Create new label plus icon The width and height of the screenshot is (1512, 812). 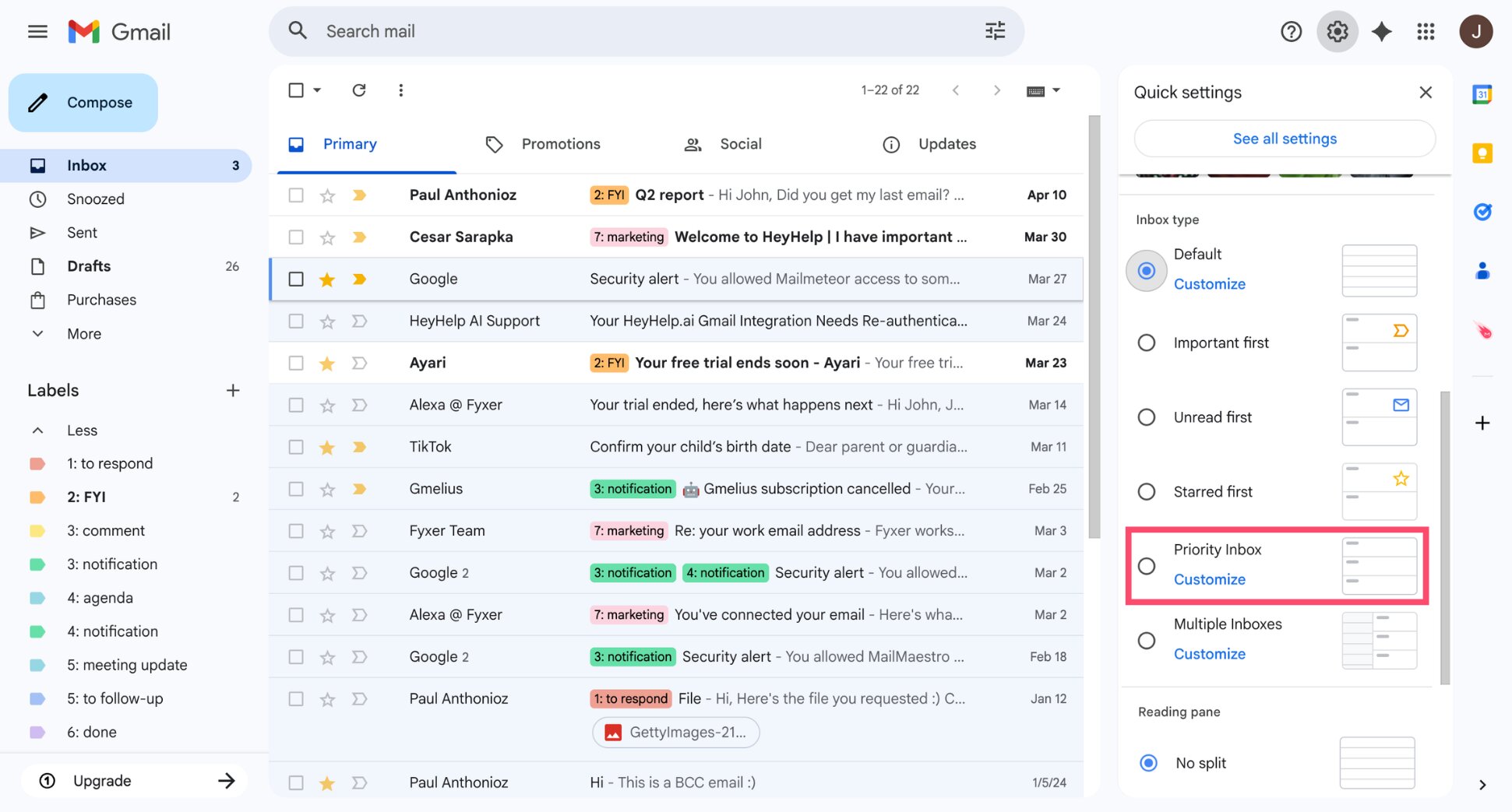click(232, 390)
